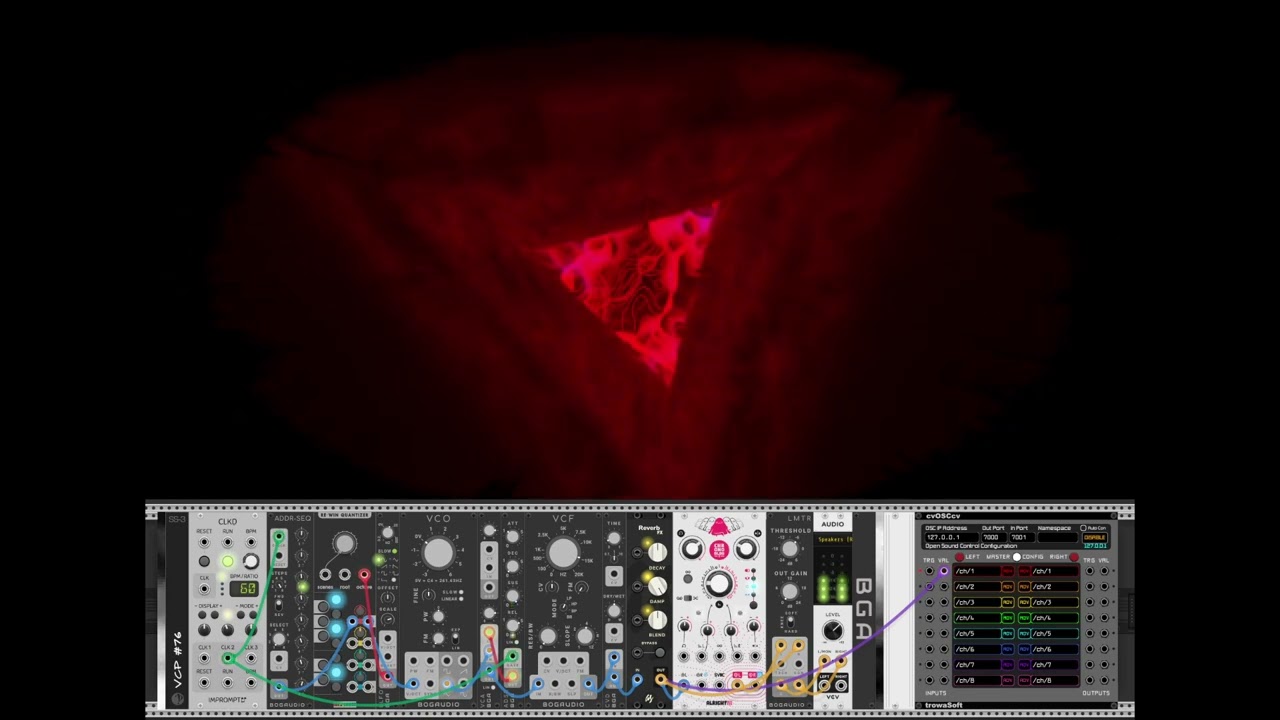Open the ADV options for right /ch/8

(1024, 681)
